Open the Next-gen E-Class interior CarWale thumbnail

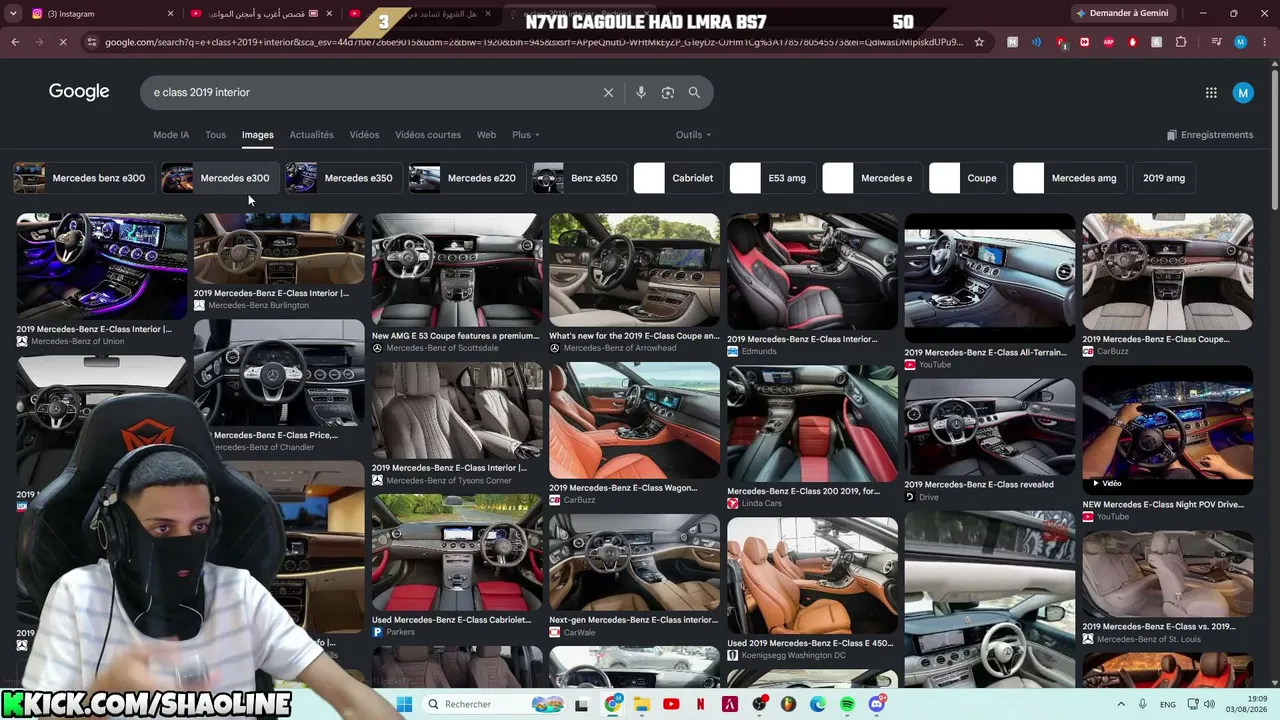pyautogui.click(x=634, y=562)
